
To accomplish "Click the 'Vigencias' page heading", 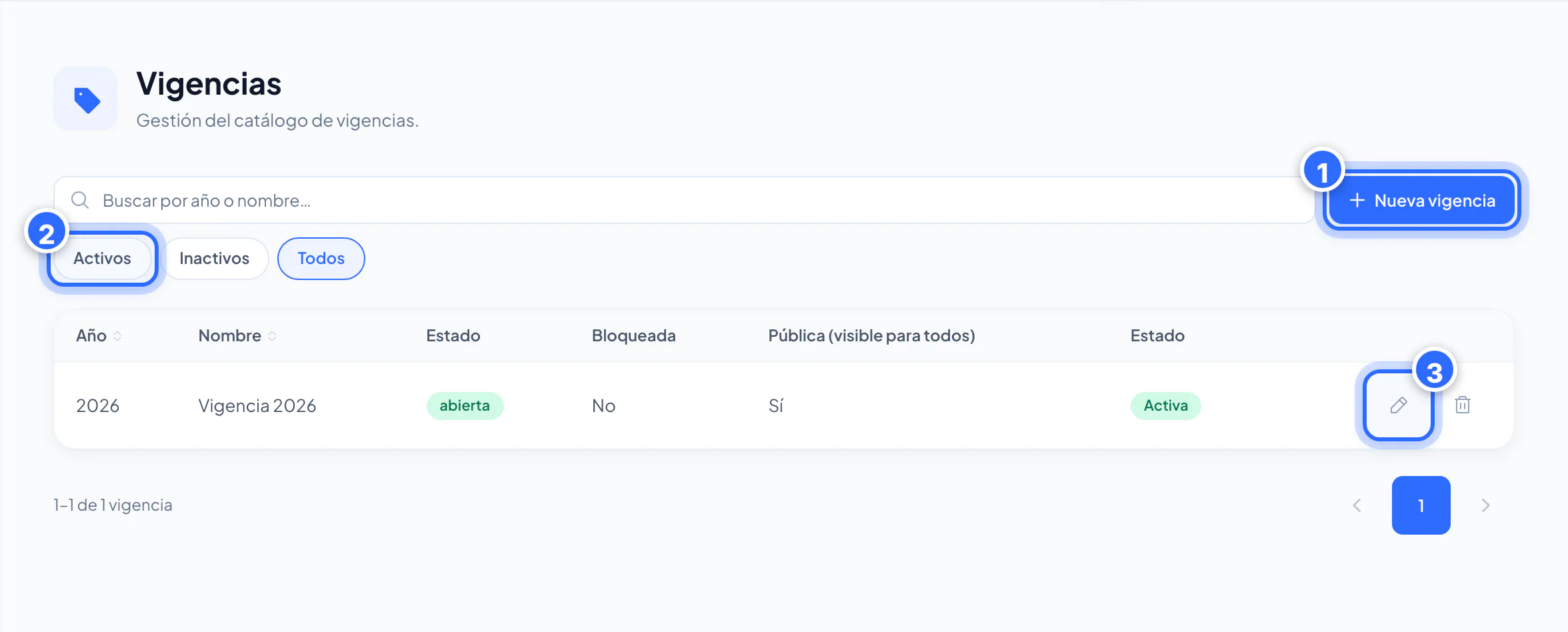I will [209, 84].
